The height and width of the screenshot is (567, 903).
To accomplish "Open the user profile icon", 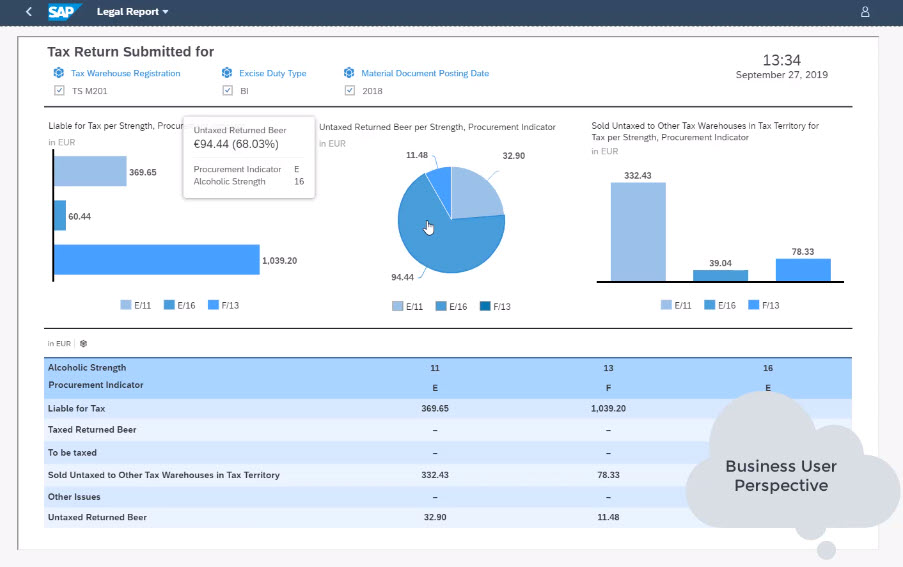I will [864, 12].
